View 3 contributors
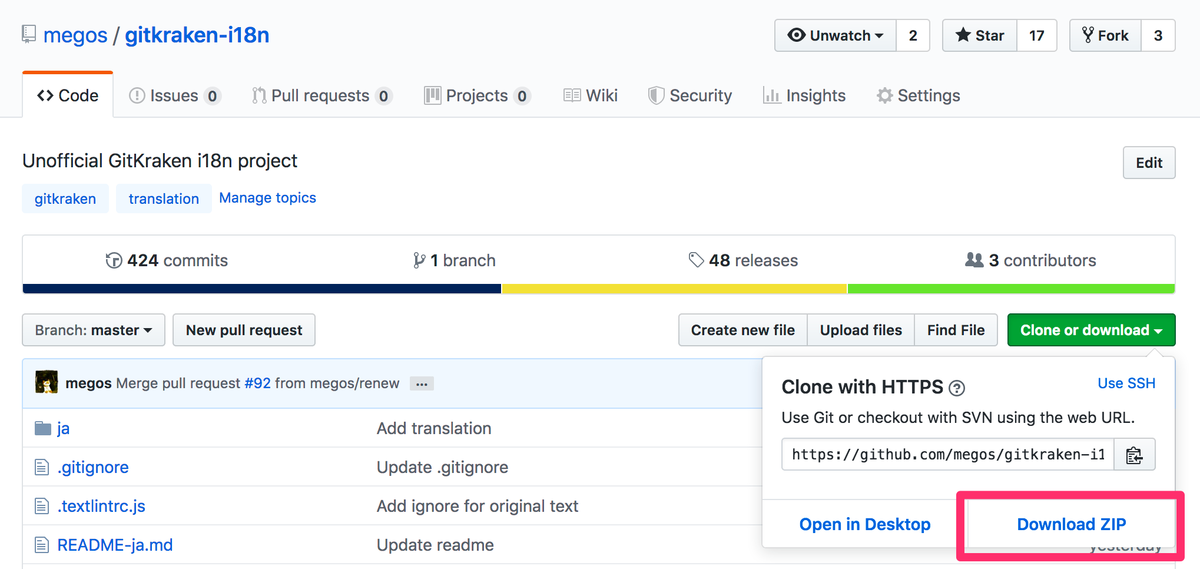 [x=1030, y=260]
